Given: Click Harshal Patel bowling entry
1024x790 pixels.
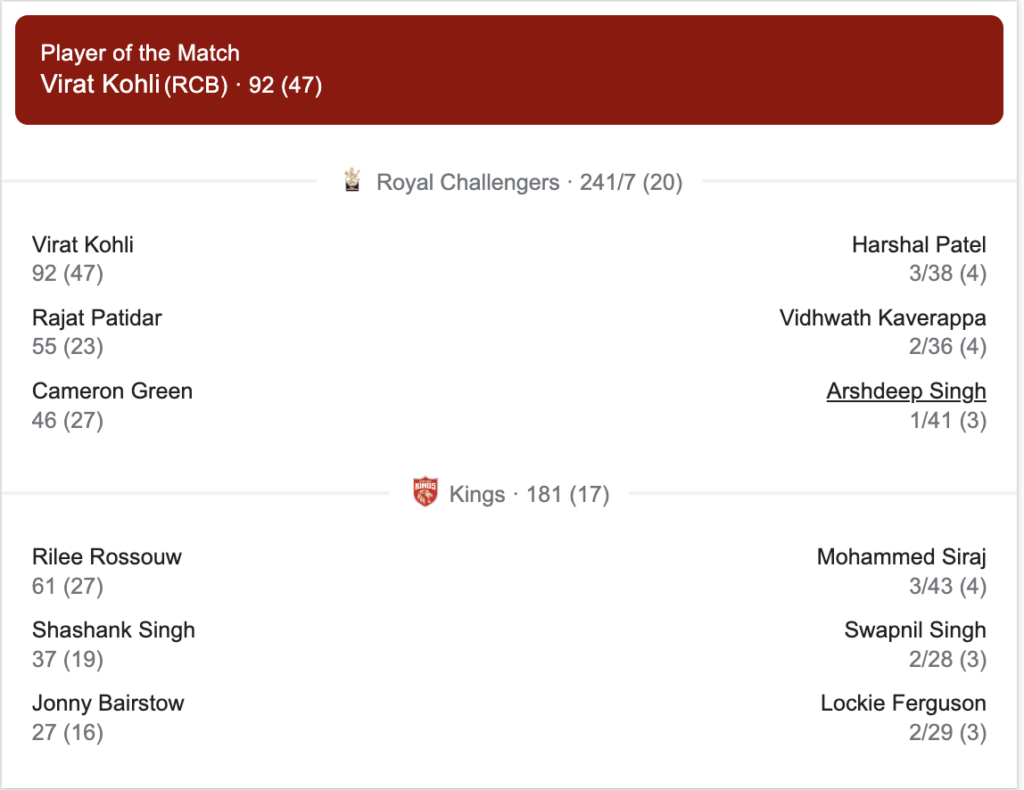Looking at the screenshot, I should (919, 259).
